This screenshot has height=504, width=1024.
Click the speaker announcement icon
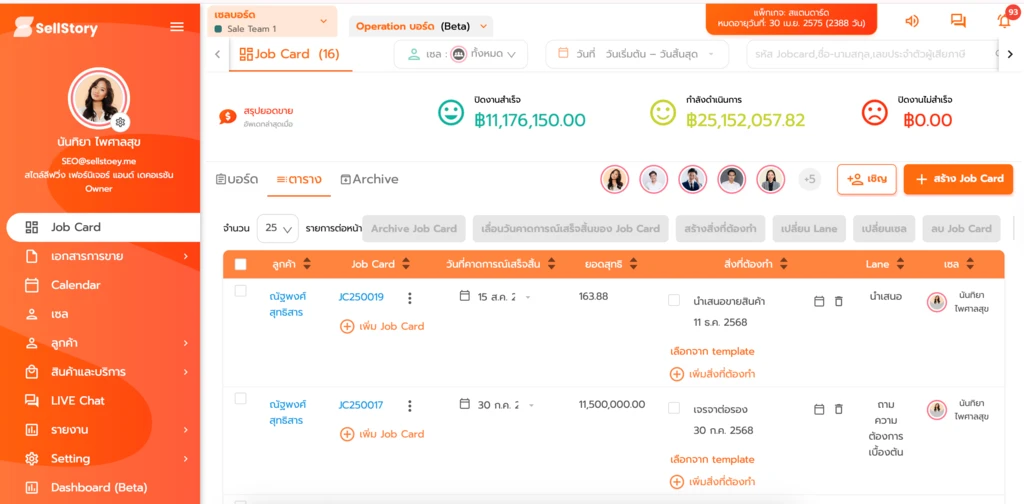click(912, 21)
